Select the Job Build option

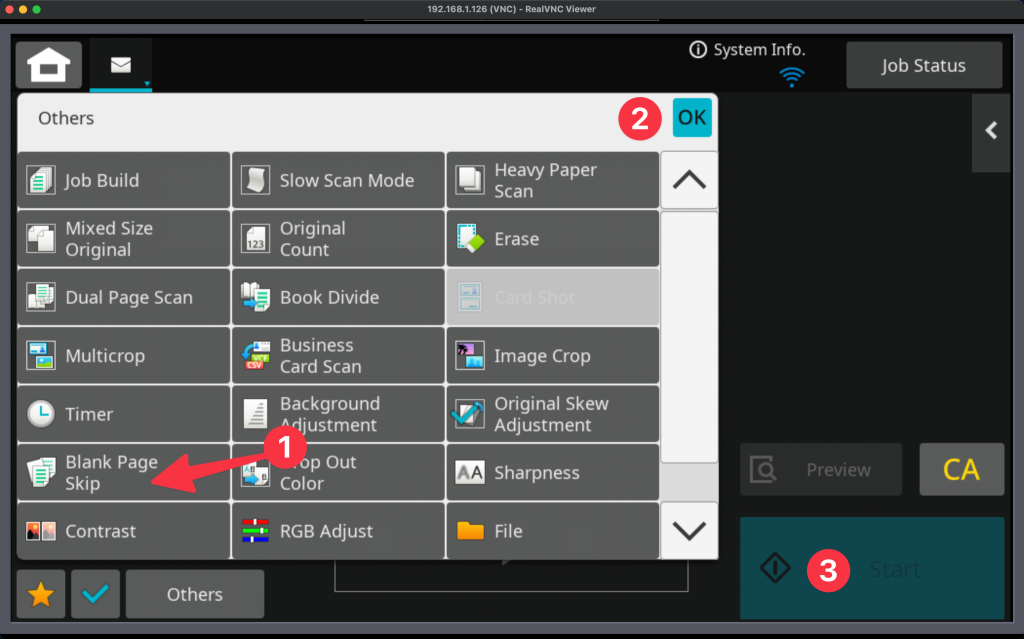tap(124, 181)
